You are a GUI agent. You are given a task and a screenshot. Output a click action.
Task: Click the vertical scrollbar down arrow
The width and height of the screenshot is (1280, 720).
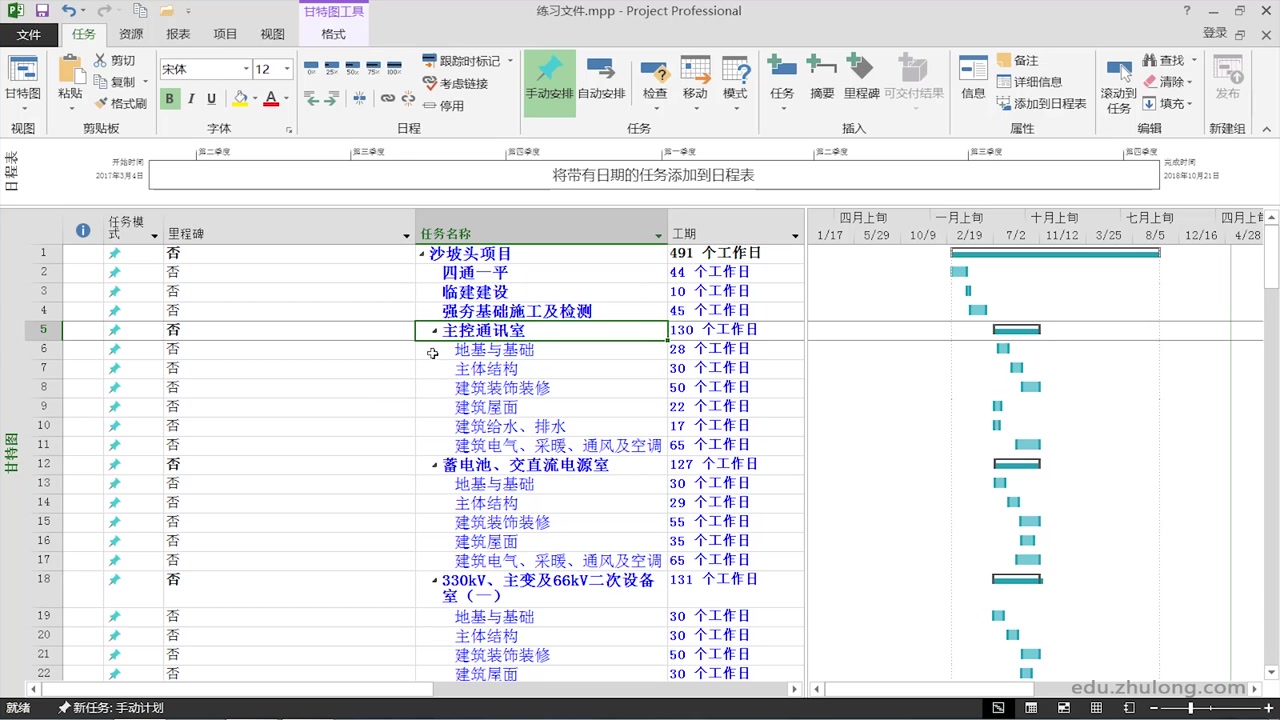[x=1272, y=673]
